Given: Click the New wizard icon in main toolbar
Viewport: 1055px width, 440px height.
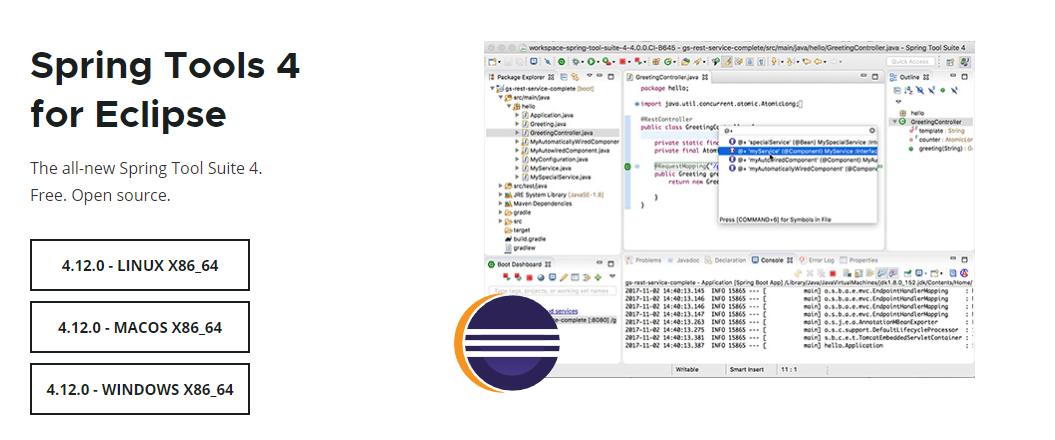Looking at the screenshot, I should tap(492, 61).
